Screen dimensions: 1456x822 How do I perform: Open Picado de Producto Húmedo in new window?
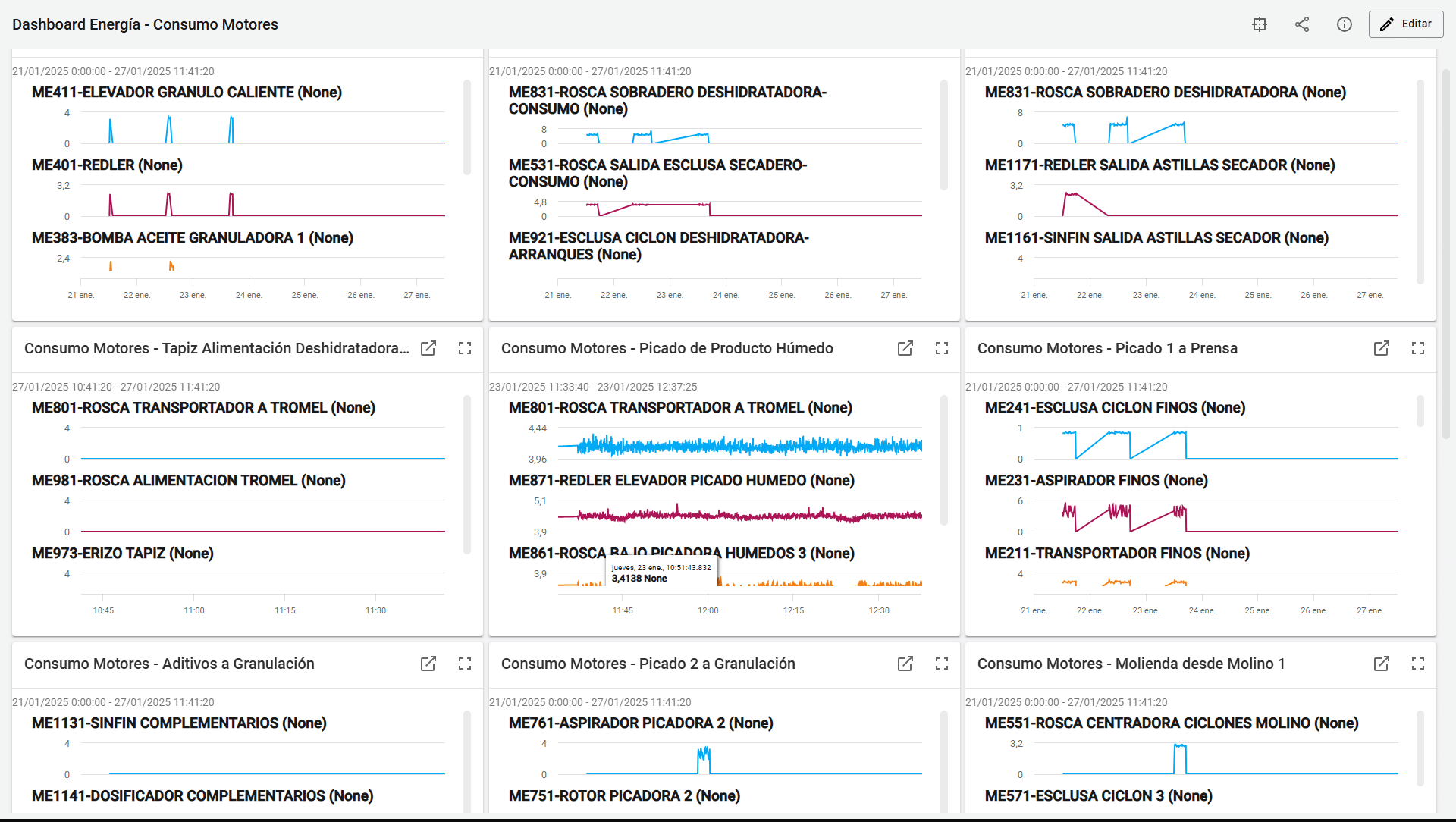(x=905, y=348)
